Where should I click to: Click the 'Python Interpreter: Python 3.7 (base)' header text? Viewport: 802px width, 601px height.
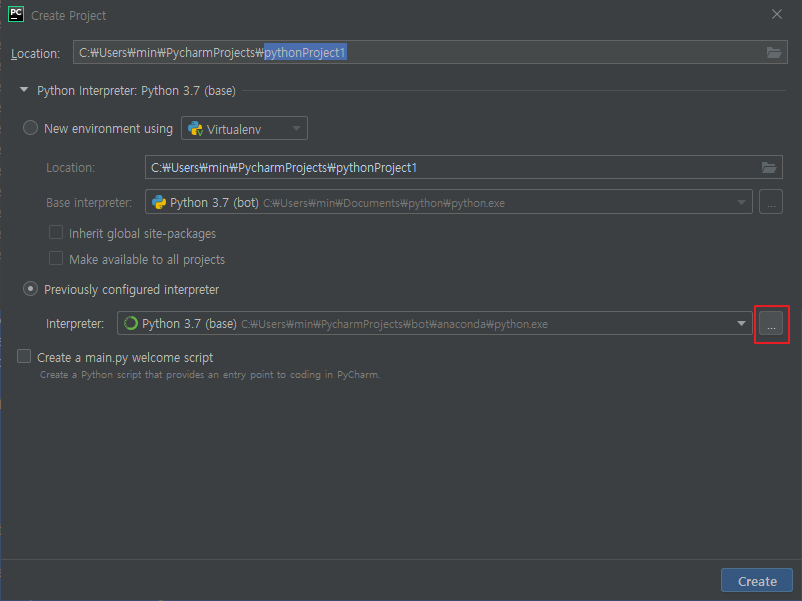(136, 91)
